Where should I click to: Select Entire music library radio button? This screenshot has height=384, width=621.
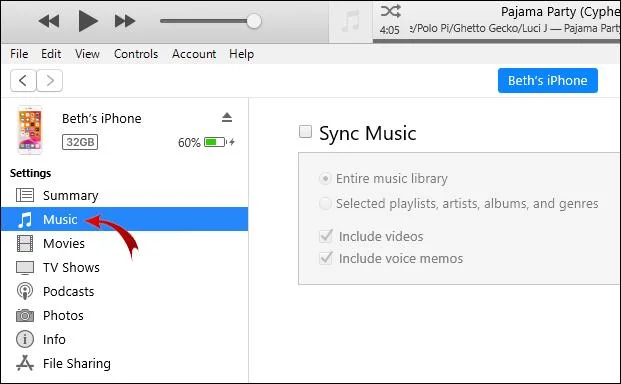(x=325, y=179)
